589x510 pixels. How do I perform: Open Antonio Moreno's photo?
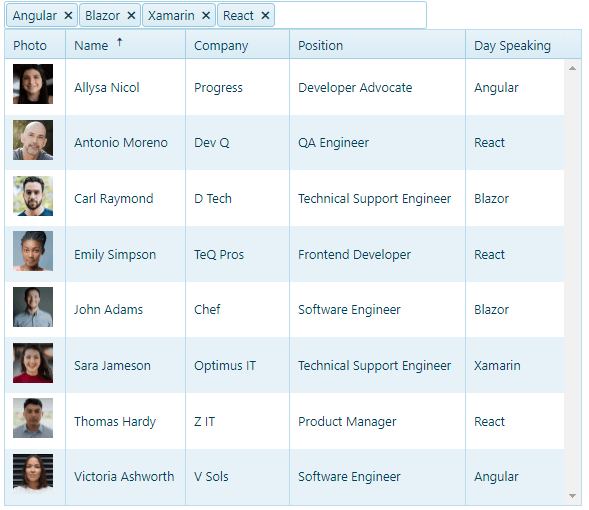[x=33, y=140]
